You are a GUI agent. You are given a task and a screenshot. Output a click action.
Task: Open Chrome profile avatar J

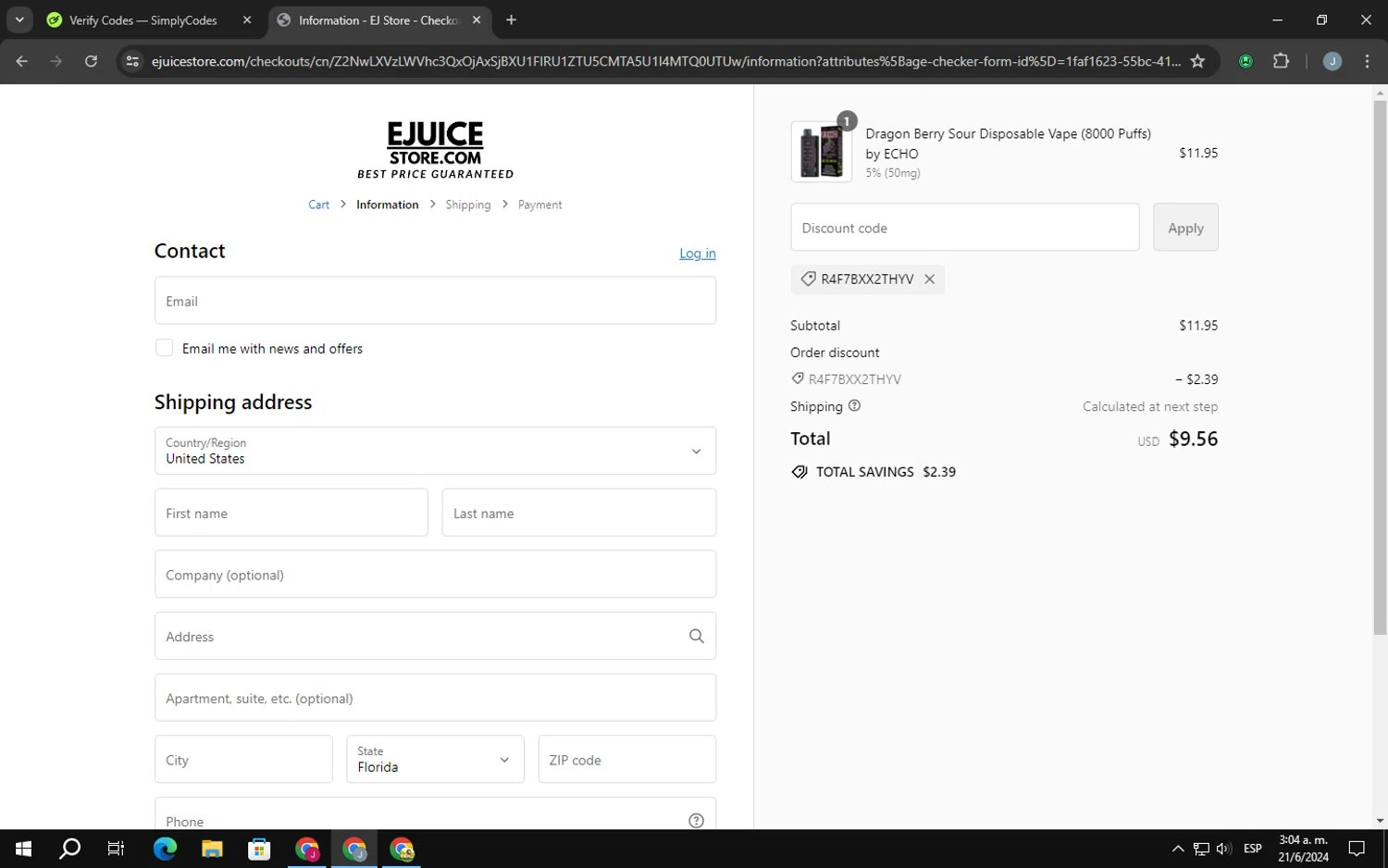tap(1332, 61)
